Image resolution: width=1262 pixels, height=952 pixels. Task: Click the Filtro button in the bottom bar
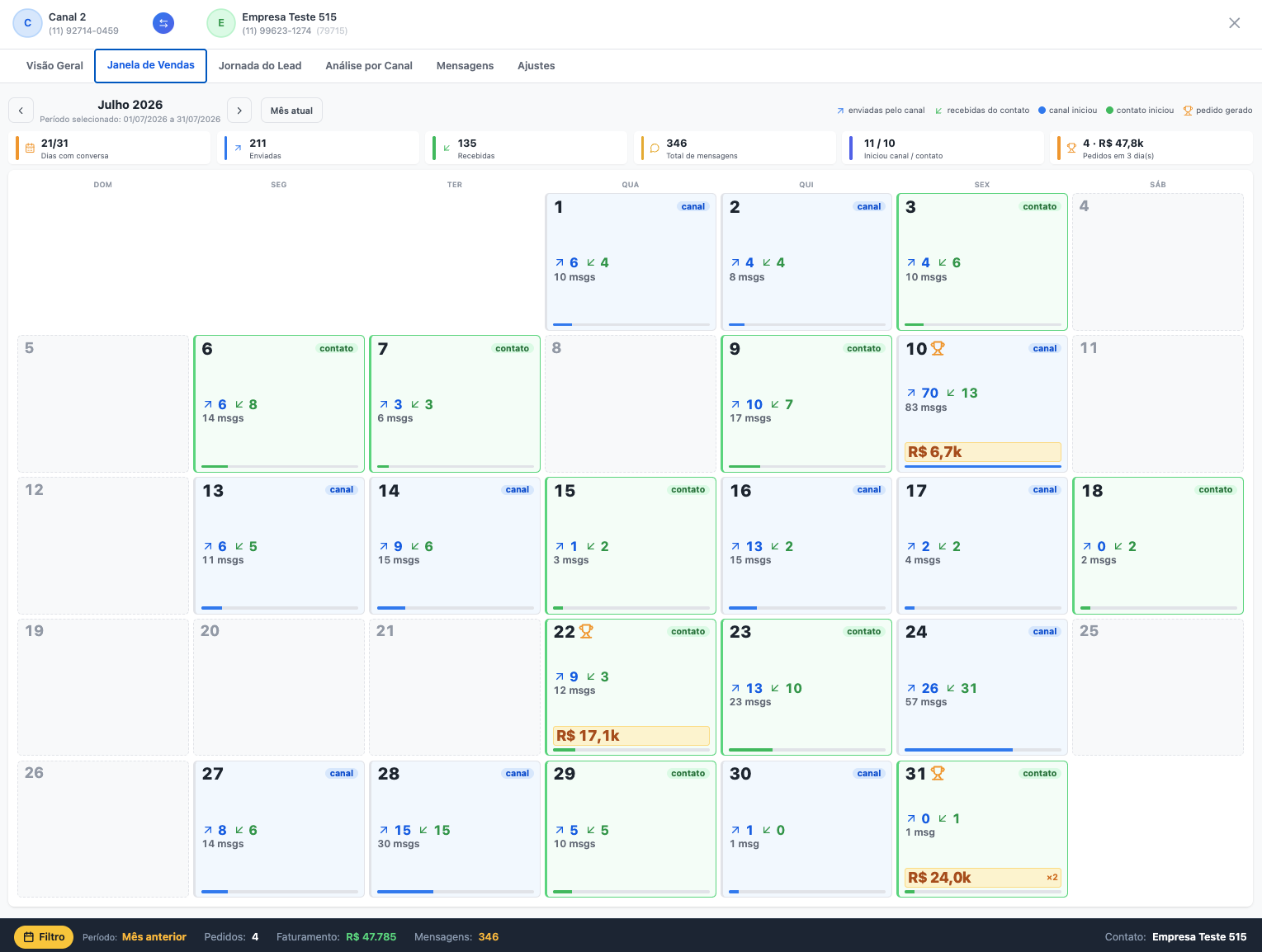tap(44, 937)
